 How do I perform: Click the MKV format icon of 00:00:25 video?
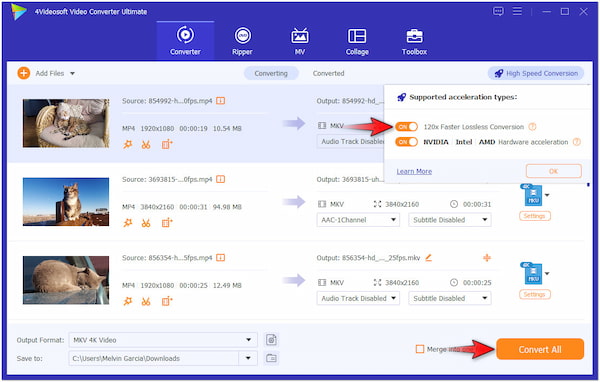point(532,273)
